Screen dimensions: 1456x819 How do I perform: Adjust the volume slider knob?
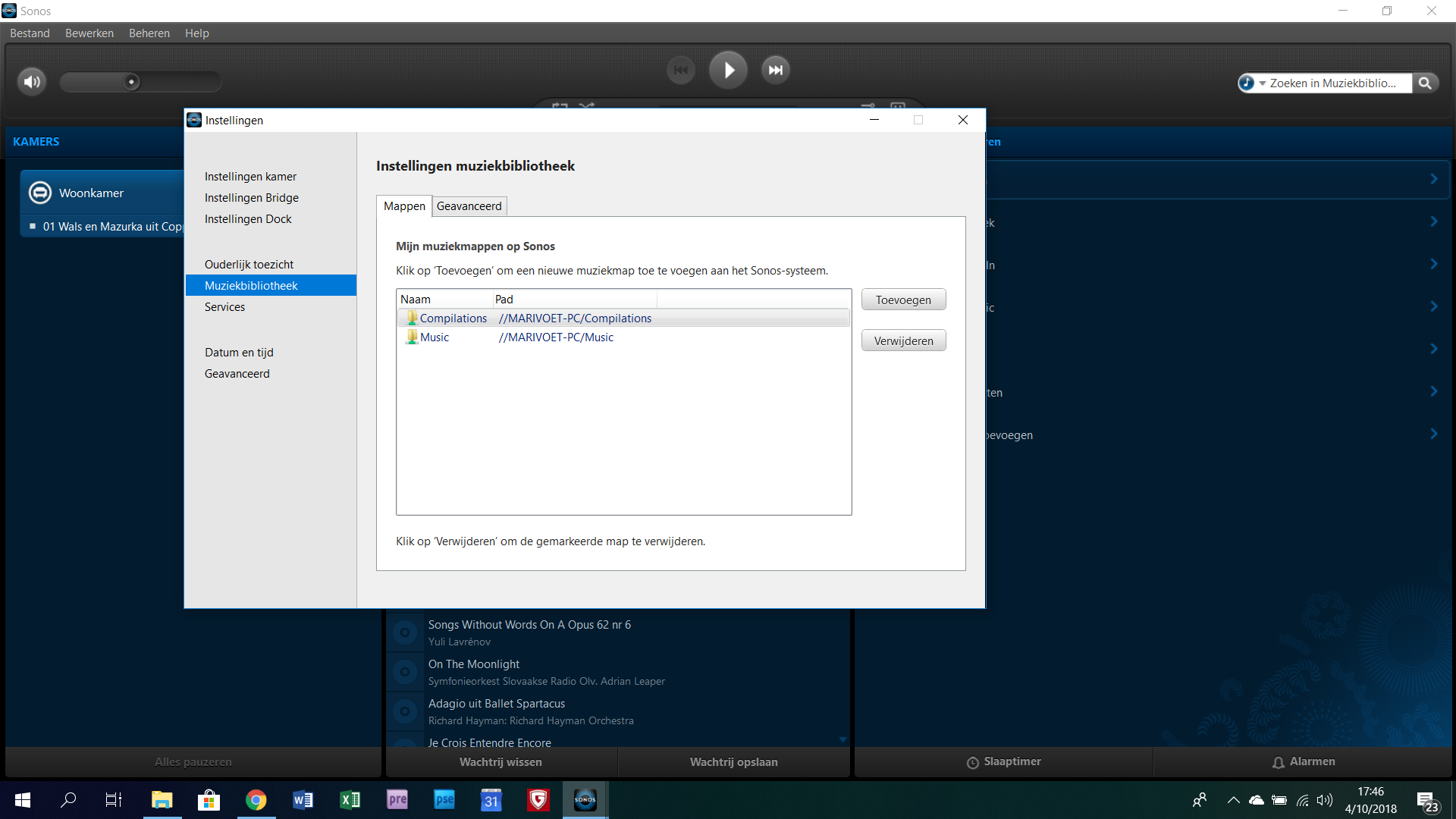[x=131, y=82]
